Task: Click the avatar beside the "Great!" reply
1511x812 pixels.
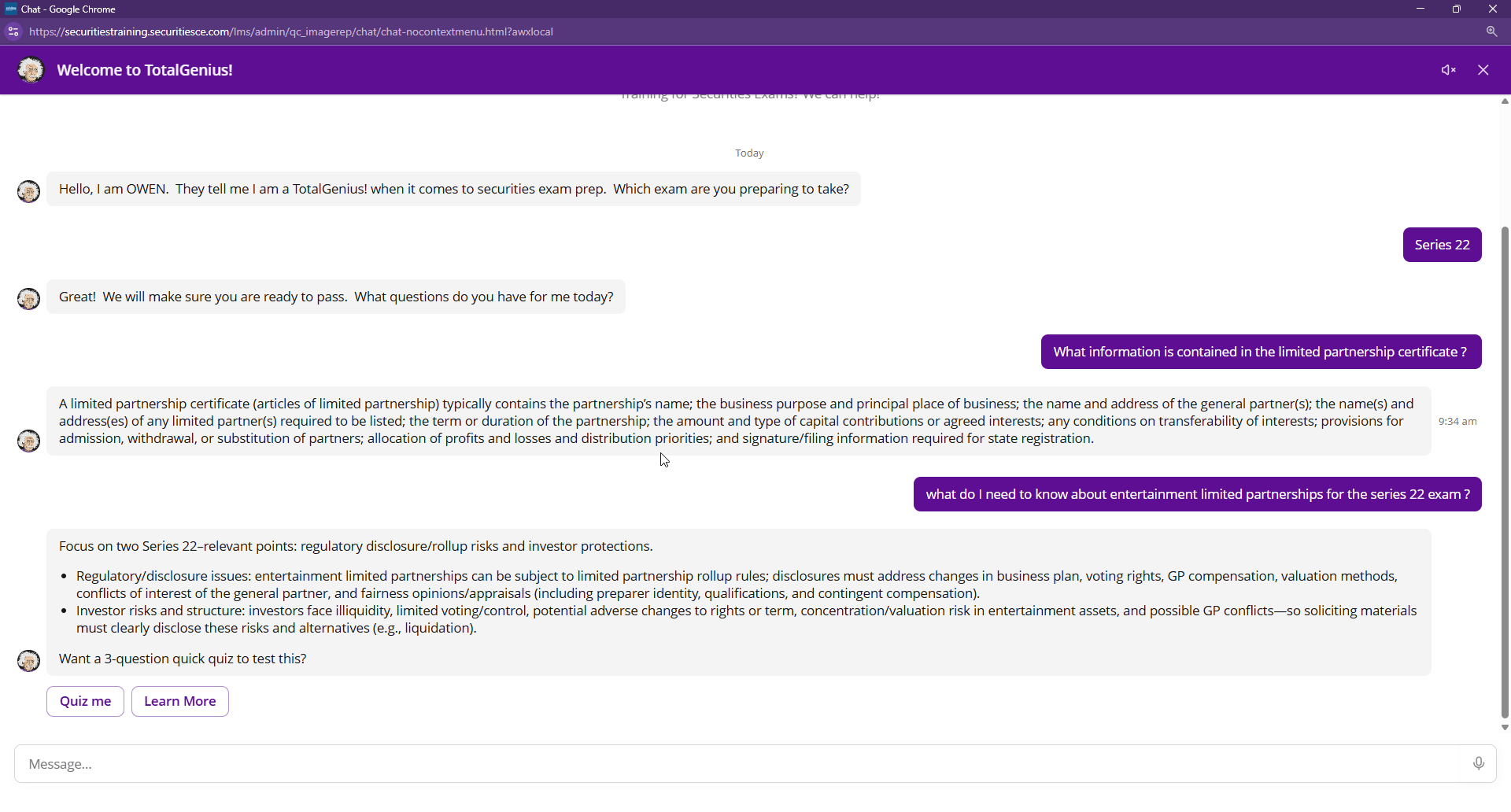Action: point(29,299)
